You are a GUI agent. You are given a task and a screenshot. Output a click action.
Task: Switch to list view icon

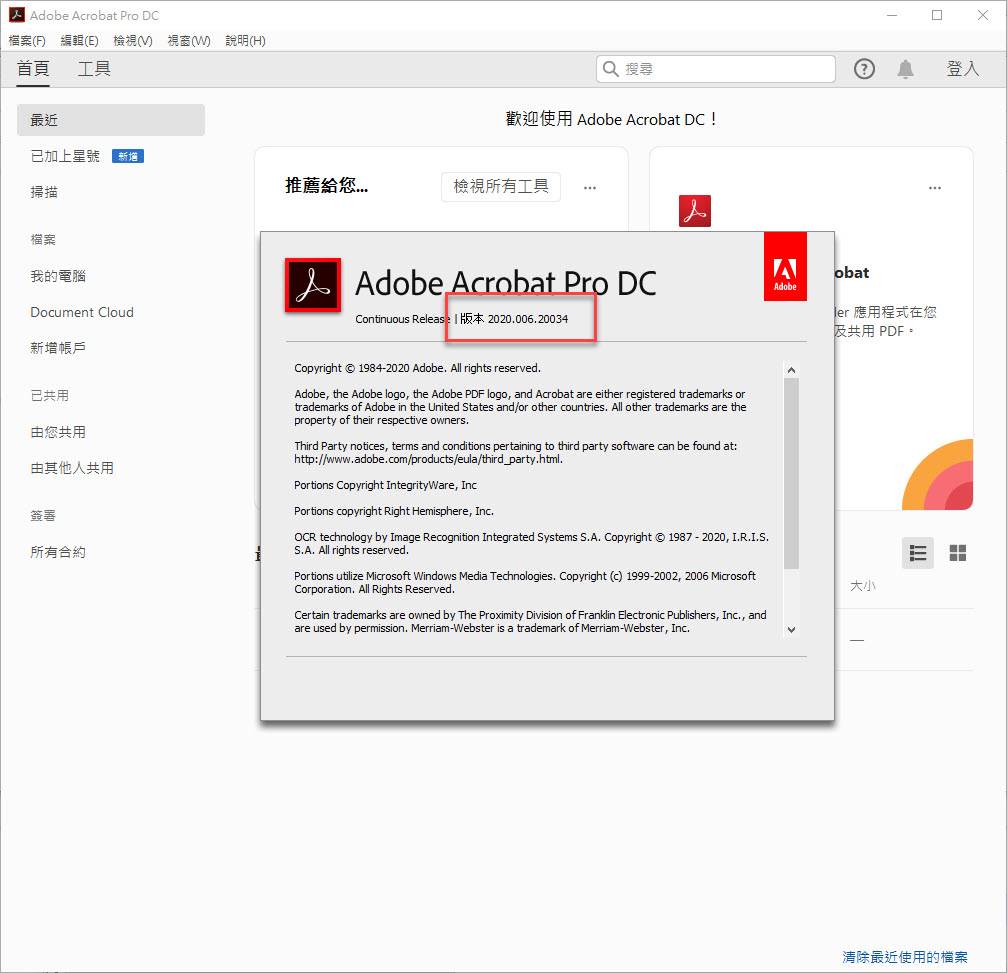[917, 553]
